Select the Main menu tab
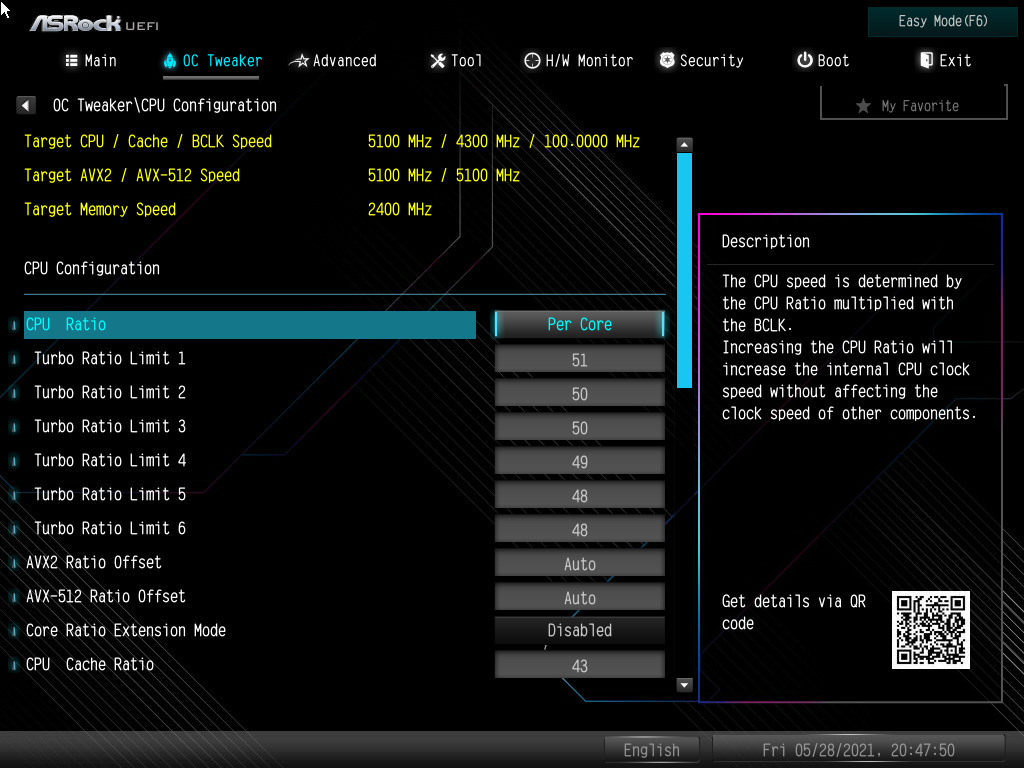Viewport: 1024px width, 768px height. coord(90,60)
